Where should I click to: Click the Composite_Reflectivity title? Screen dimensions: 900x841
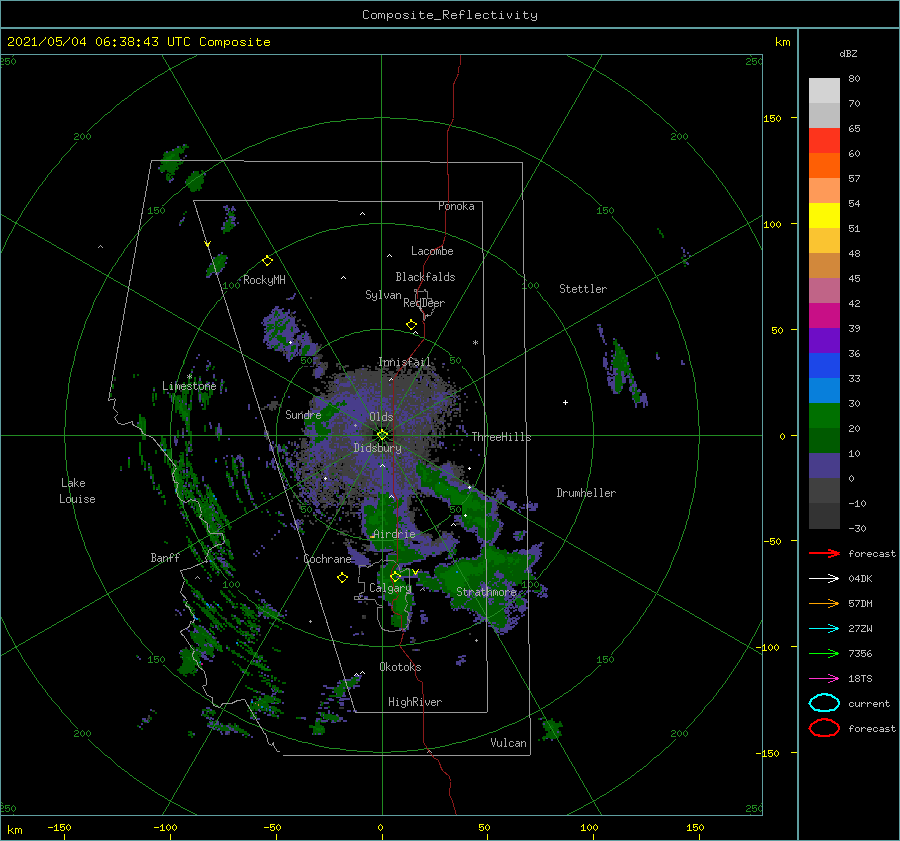click(x=450, y=15)
